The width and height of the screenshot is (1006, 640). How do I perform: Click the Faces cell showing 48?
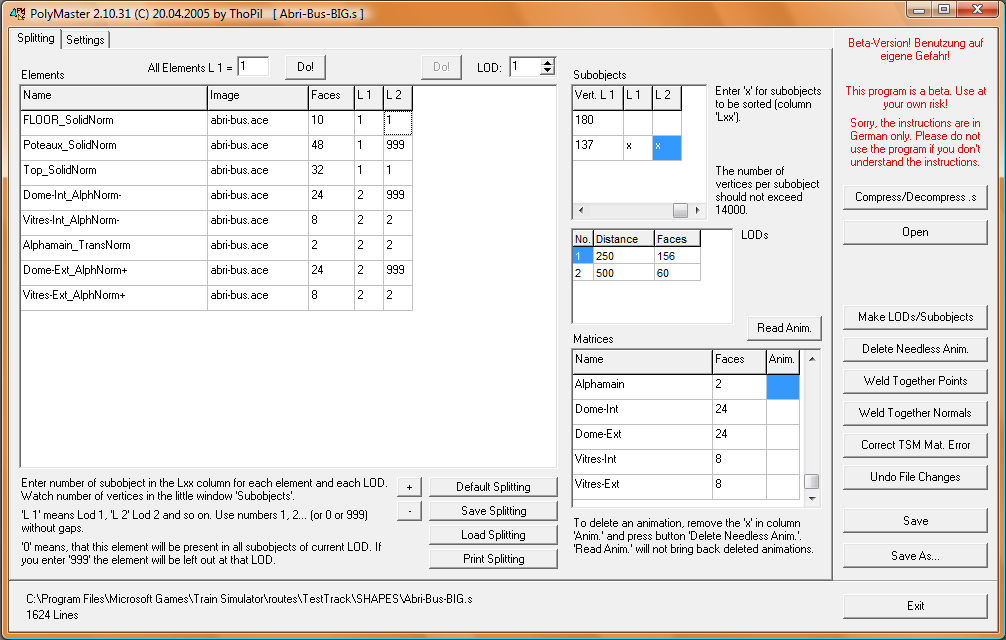click(331, 146)
